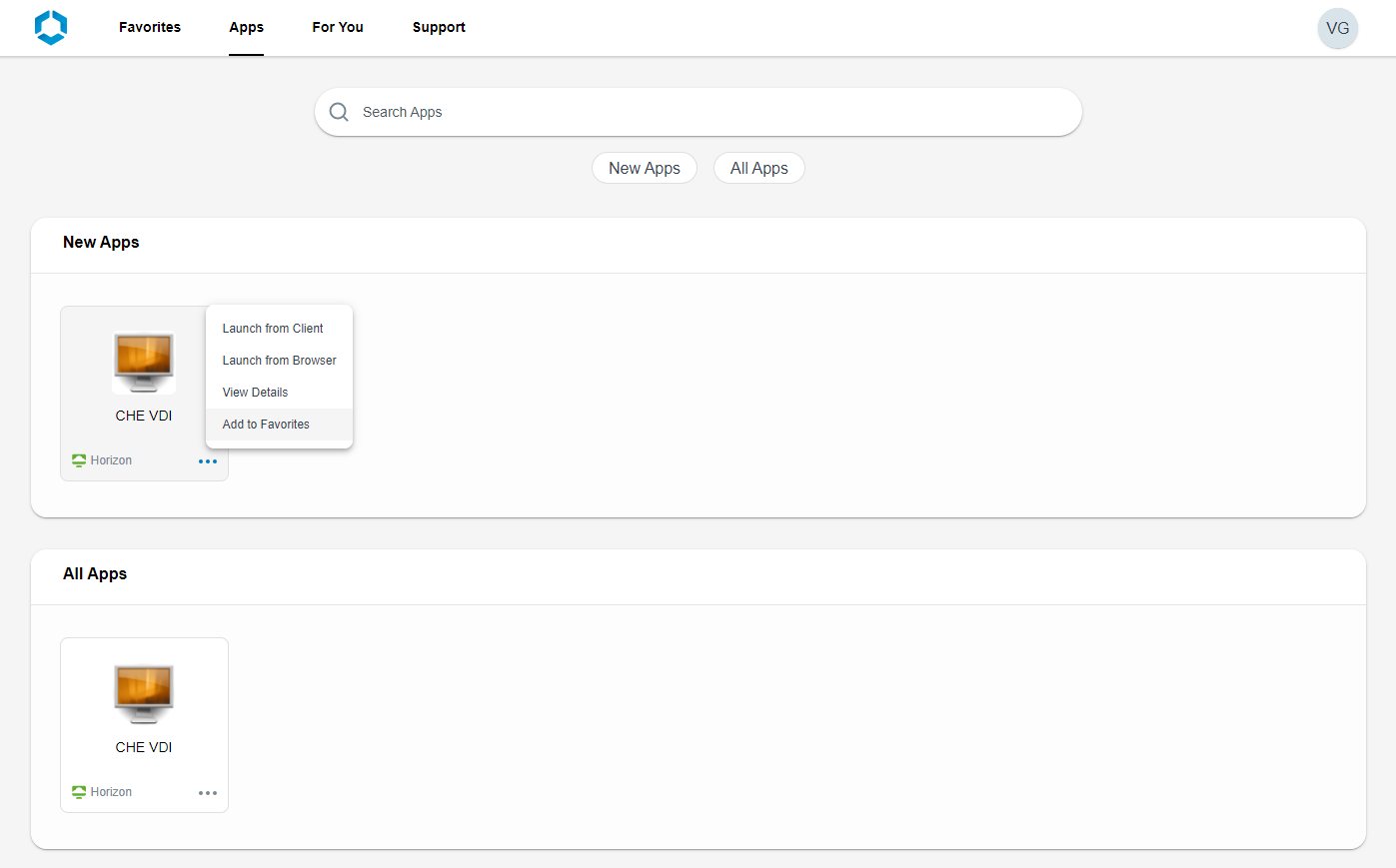Select View Details from the menu
This screenshot has height=868, width=1396.
coord(279,393)
